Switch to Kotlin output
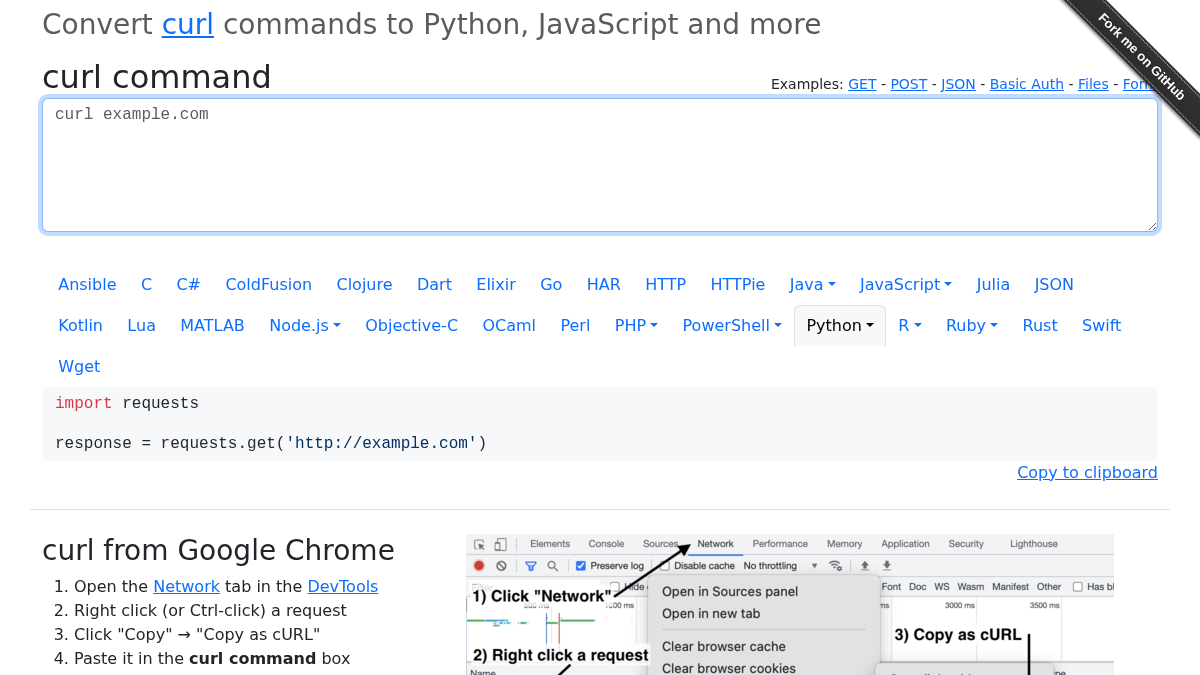Screen dimensions: 1200x675 [x=81, y=325]
